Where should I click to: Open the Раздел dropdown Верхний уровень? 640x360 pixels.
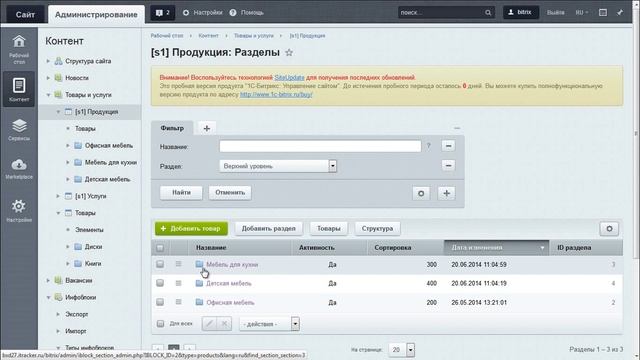click(278, 166)
